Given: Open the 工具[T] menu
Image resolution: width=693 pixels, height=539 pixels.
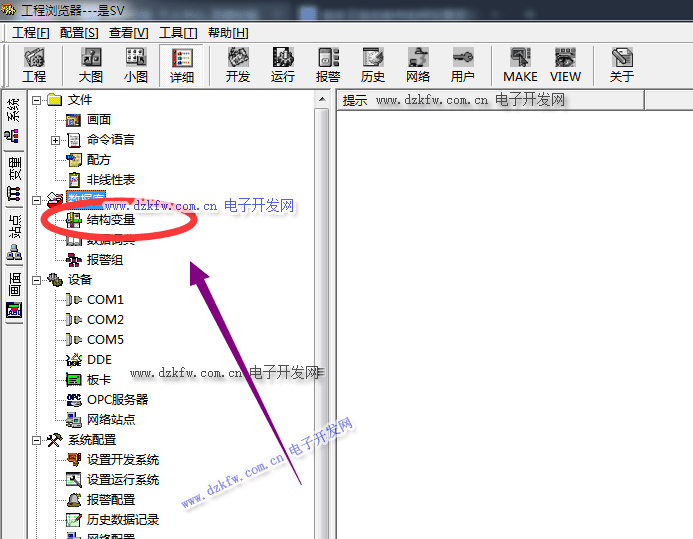Looking at the screenshot, I should tap(178, 33).
